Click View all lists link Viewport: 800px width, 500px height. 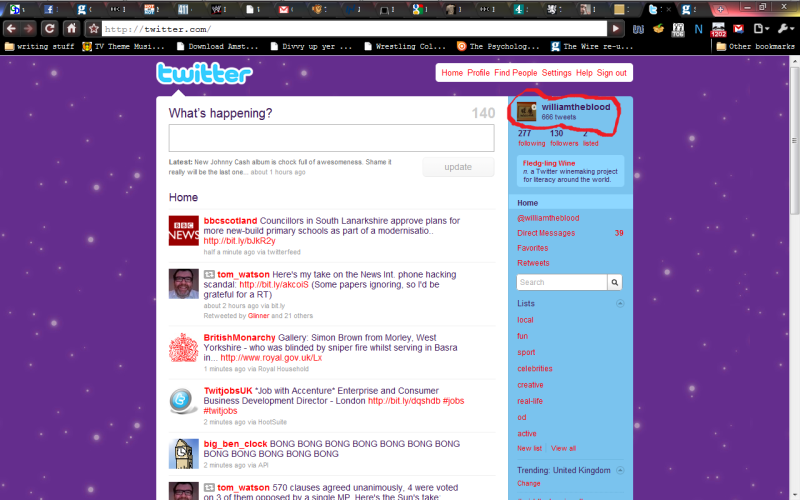(x=563, y=448)
